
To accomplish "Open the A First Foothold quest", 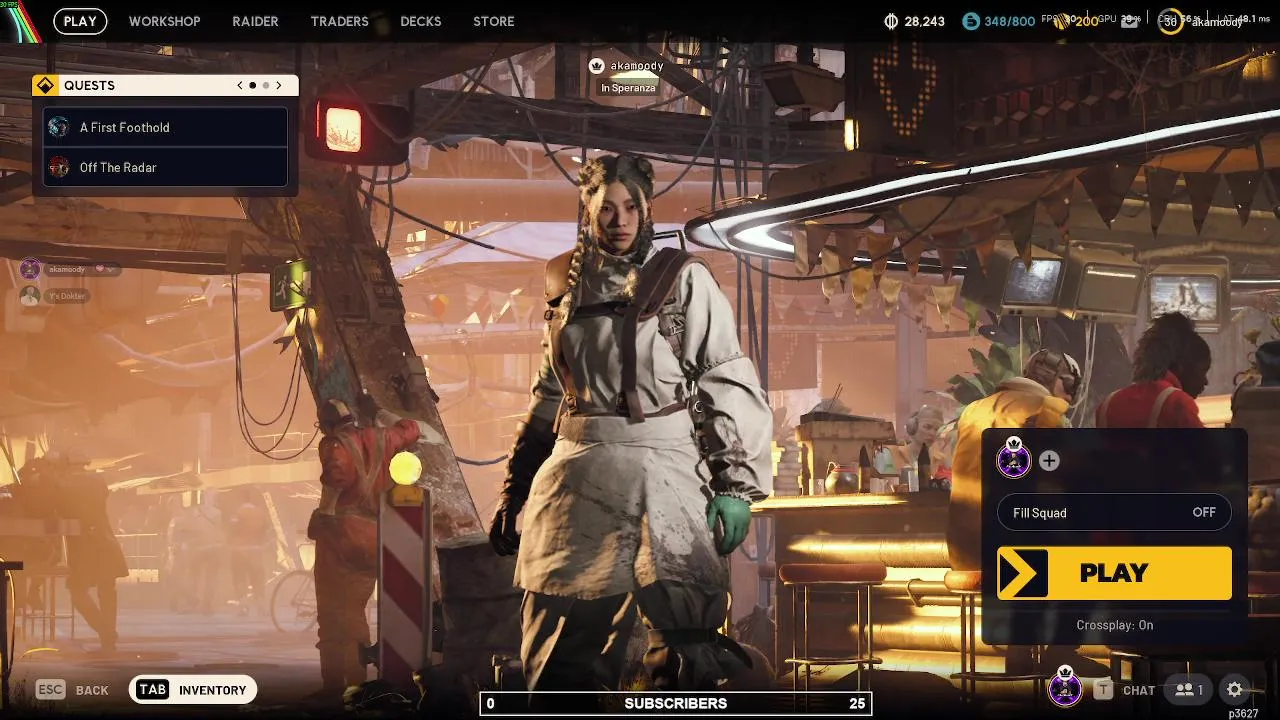I will click(x=166, y=127).
